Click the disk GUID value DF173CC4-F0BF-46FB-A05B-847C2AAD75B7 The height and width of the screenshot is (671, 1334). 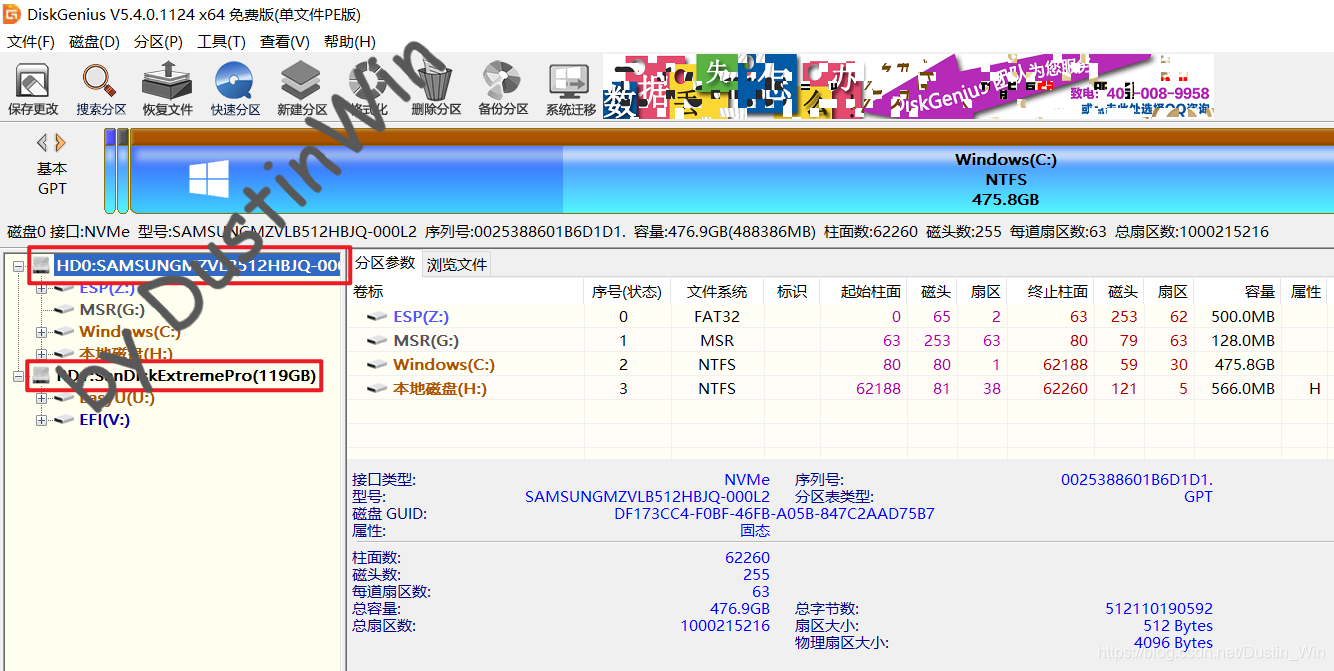pos(775,514)
